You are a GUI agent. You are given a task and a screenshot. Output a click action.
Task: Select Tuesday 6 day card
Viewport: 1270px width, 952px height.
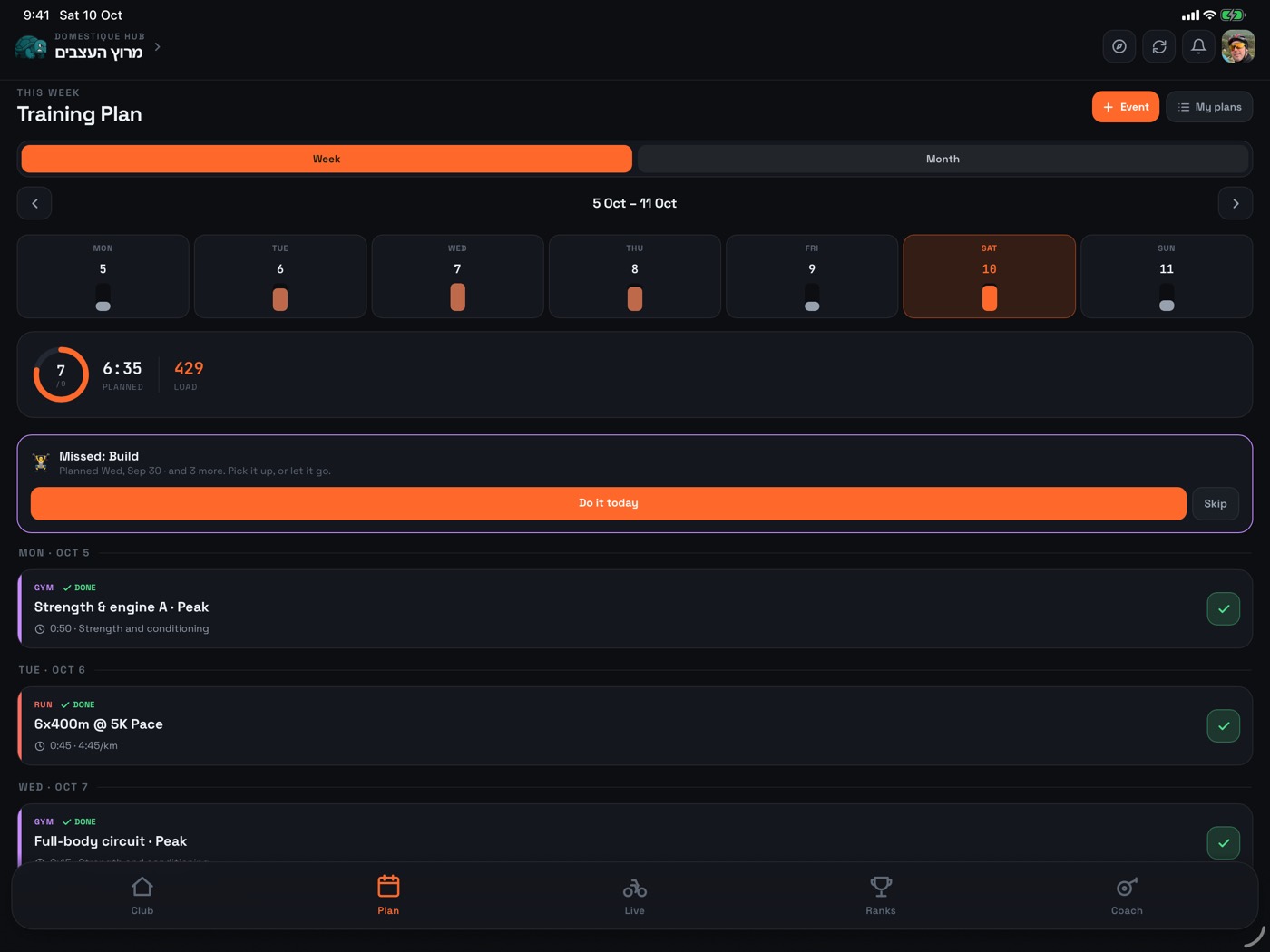point(280,277)
